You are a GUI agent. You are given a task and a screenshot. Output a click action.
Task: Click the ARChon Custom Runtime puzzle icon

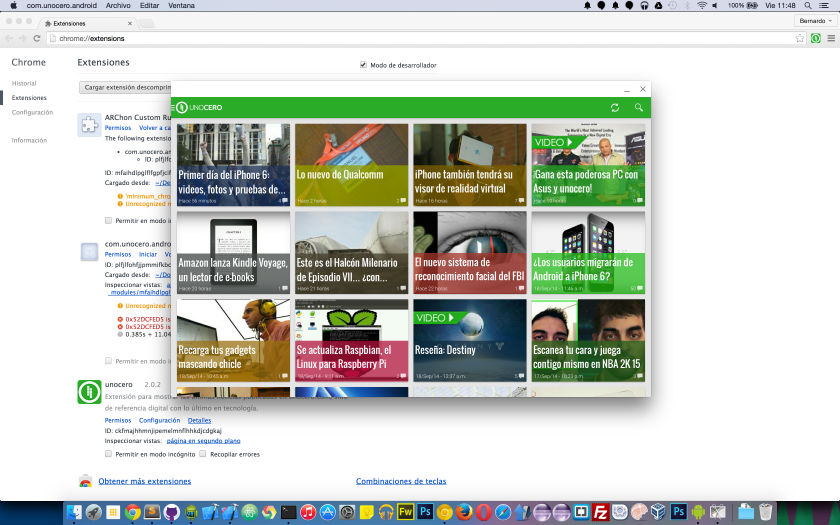click(x=89, y=125)
